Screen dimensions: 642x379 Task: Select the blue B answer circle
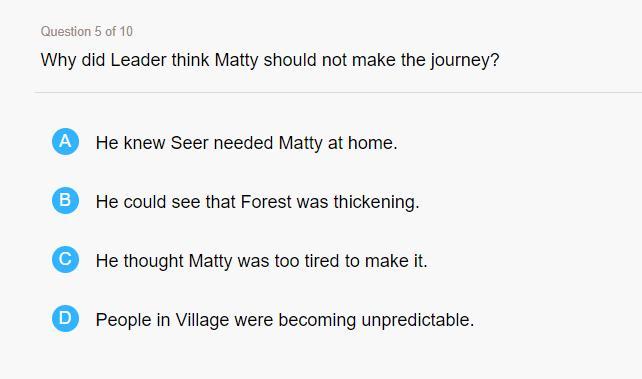(x=66, y=201)
